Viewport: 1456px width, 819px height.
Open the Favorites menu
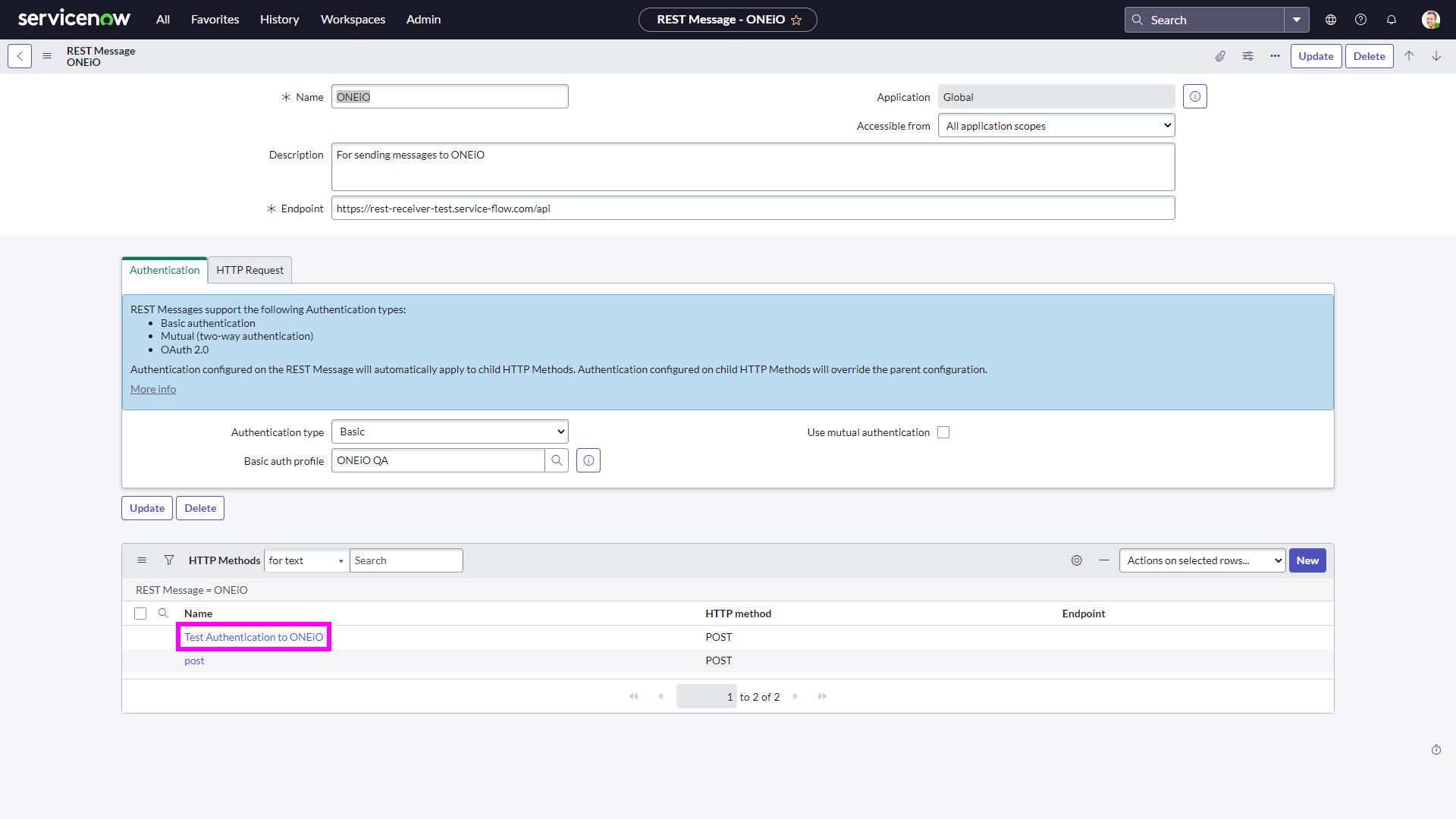coord(215,20)
